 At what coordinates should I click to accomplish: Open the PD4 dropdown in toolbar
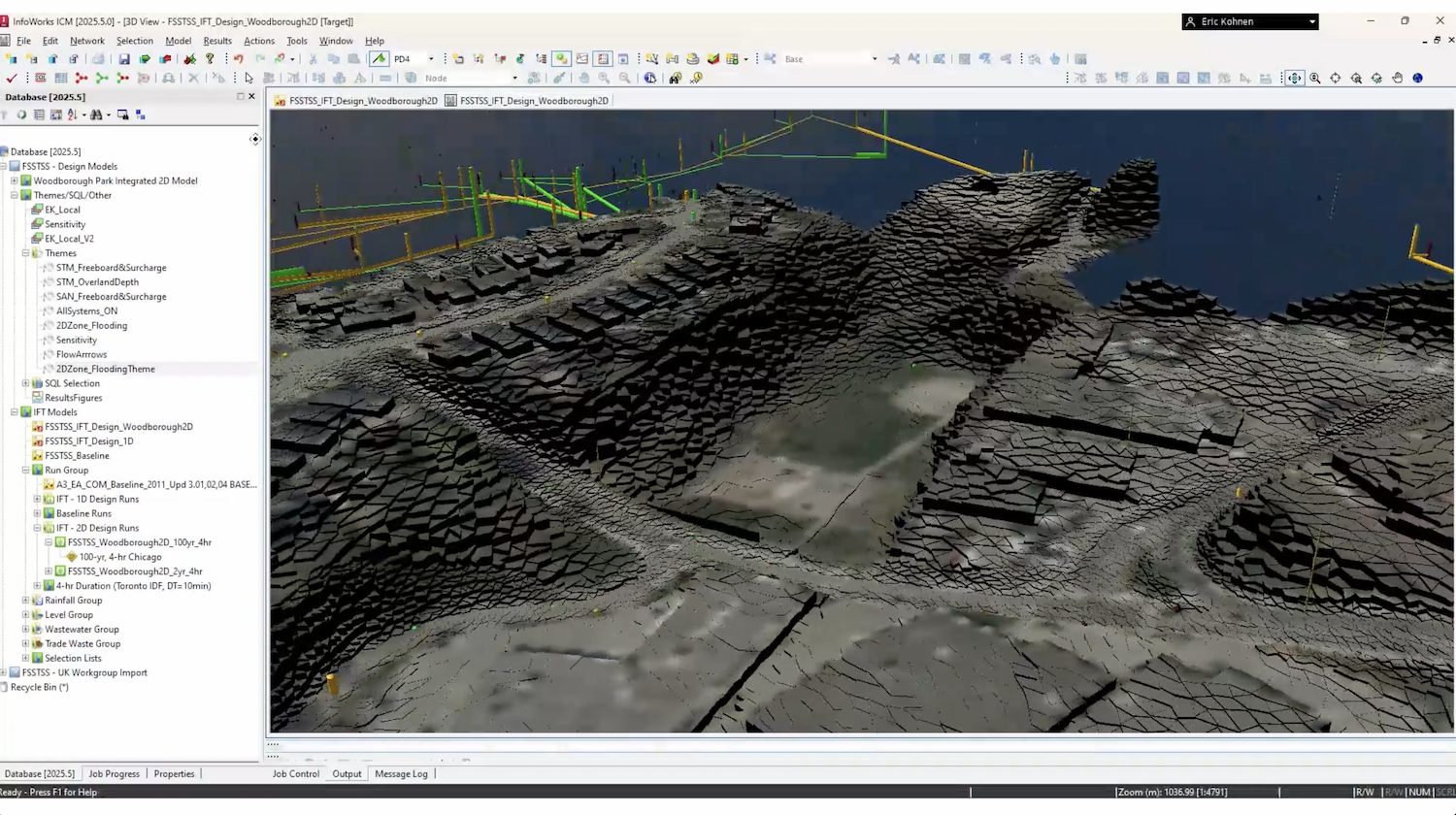tap(431, 59)
